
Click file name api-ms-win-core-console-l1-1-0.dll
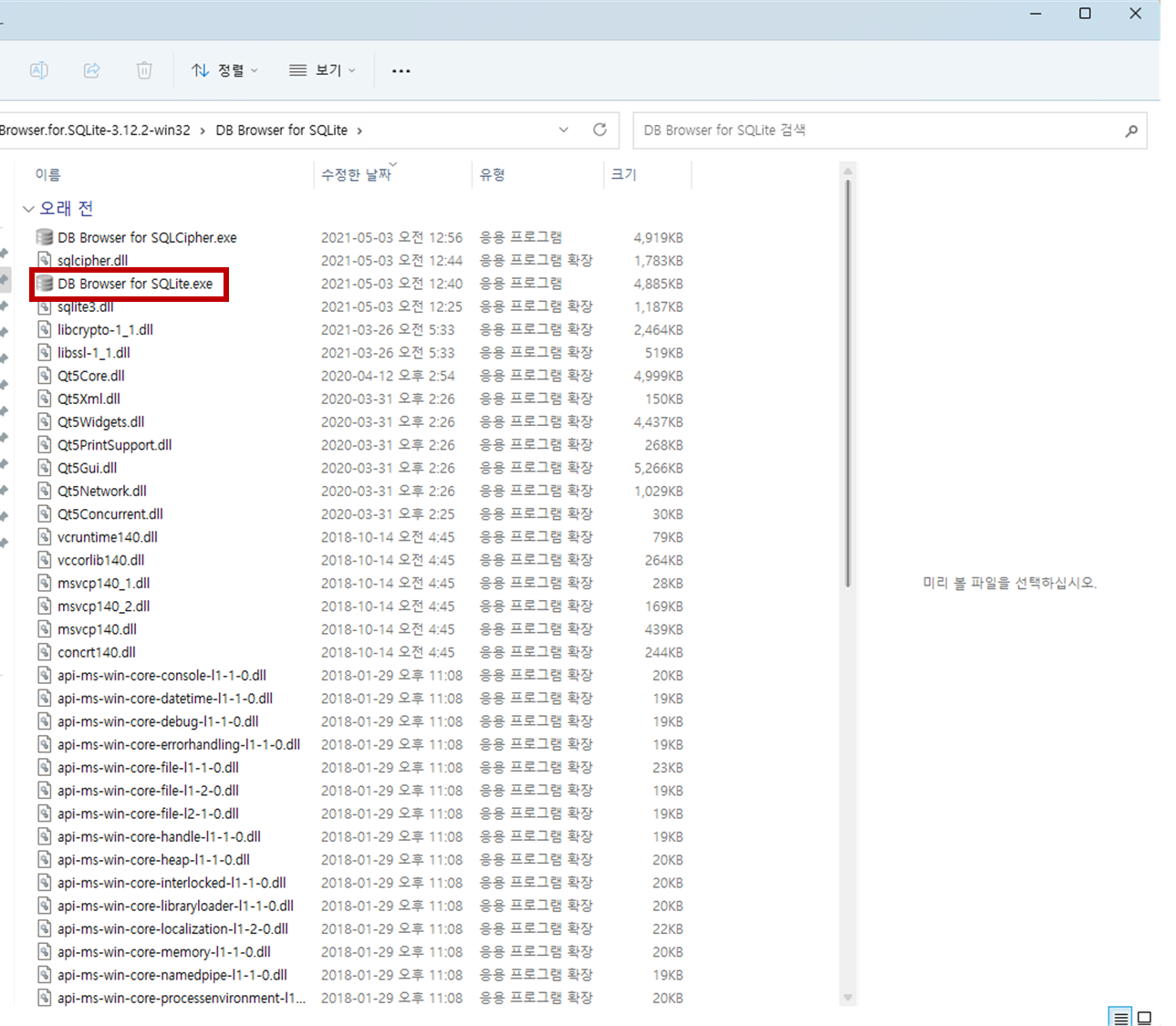click(x=161, y=676)
